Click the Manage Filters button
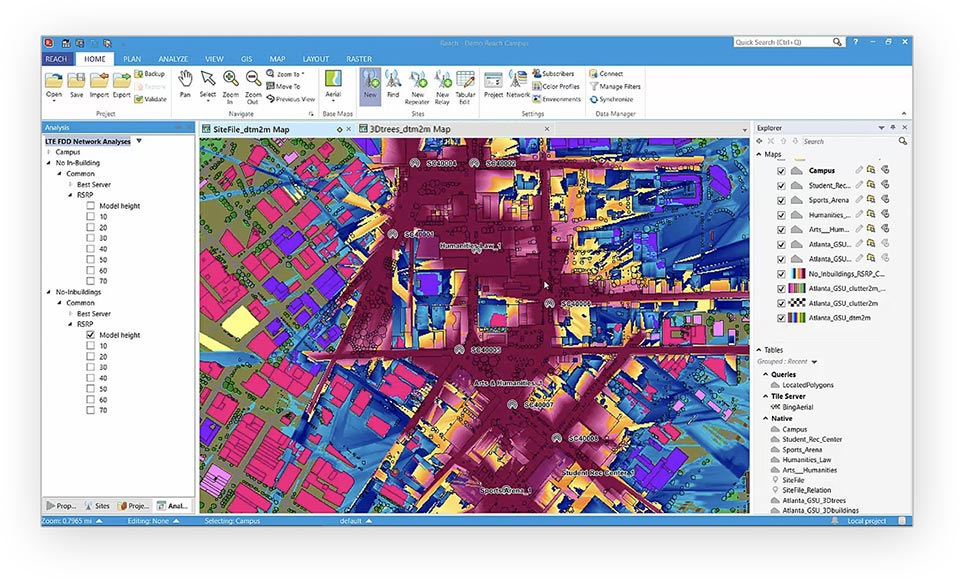The height and width of the screenshot is (579, 960). (615, 86)
